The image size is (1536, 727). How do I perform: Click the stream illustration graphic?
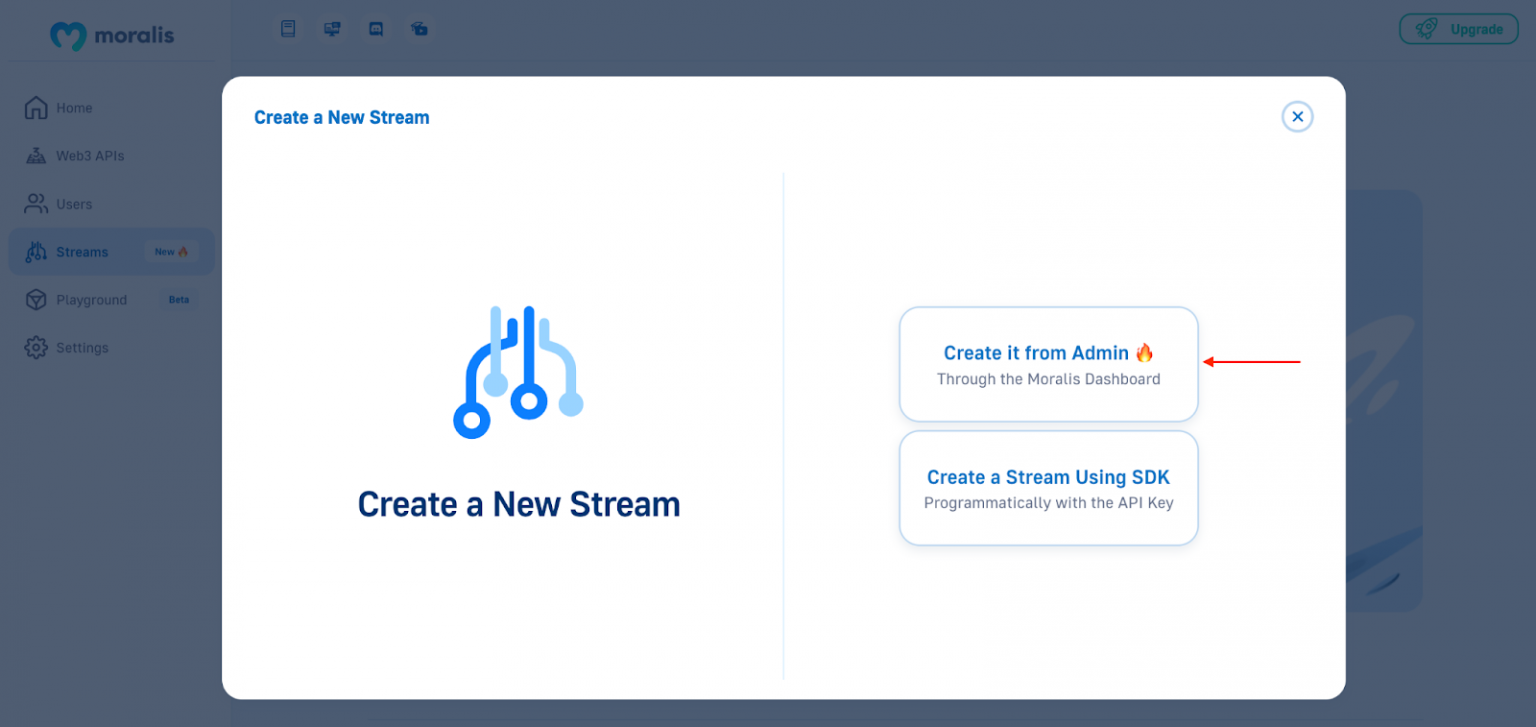(x=518, y=372)
